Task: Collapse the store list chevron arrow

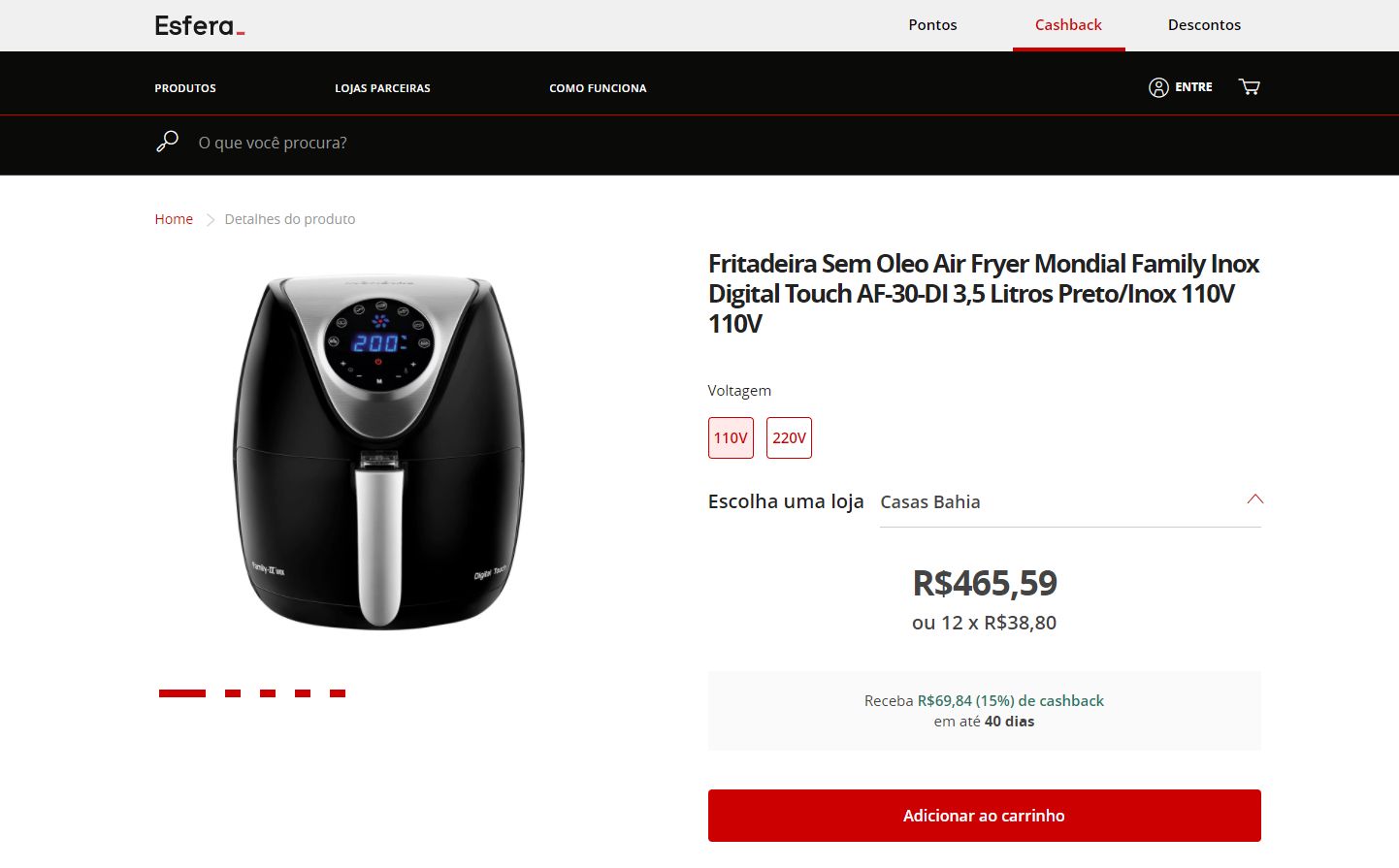Action: tap(1254, 499)
